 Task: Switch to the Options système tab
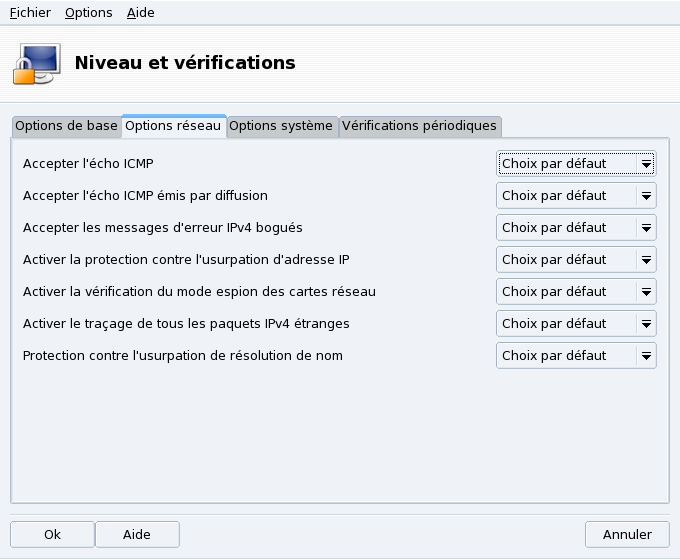tap(281, 126)
